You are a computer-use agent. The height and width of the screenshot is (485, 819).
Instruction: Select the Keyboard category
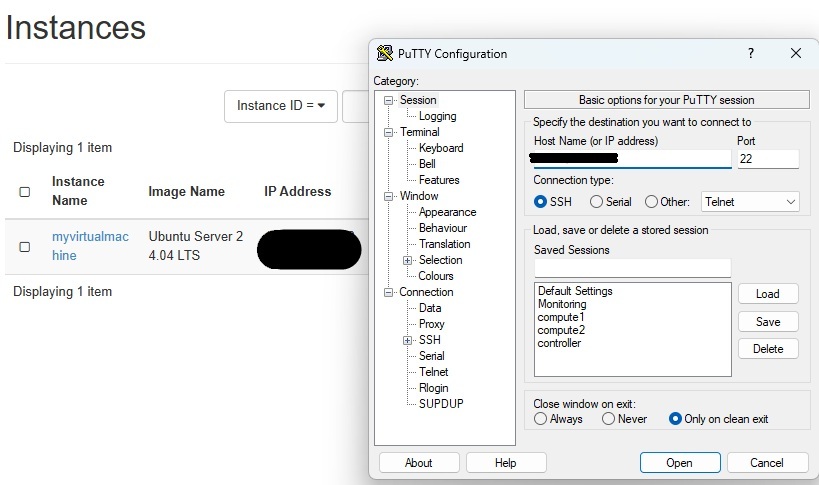[441, 148]
